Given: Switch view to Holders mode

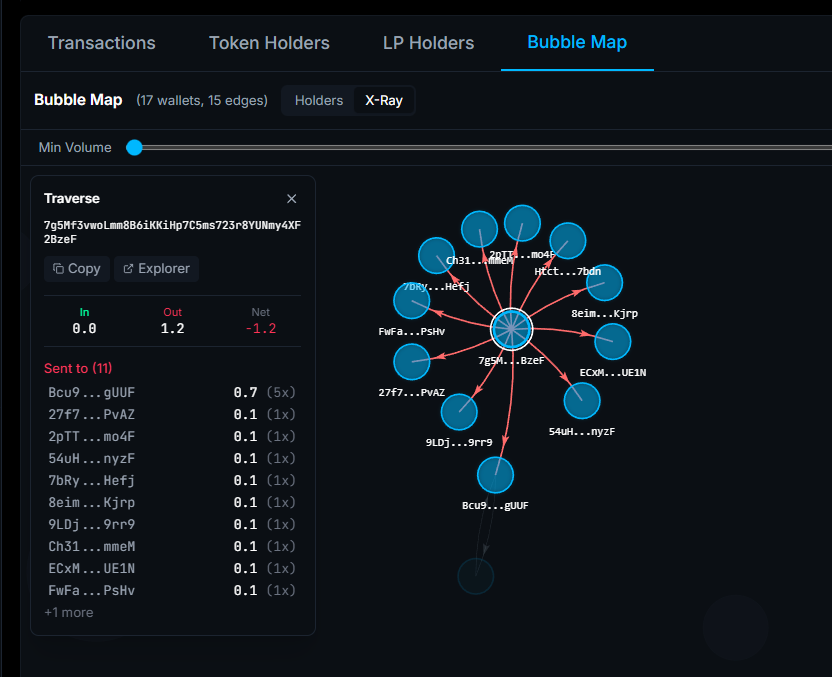Looking at the screenshot, I should click(x=319, y=100).
